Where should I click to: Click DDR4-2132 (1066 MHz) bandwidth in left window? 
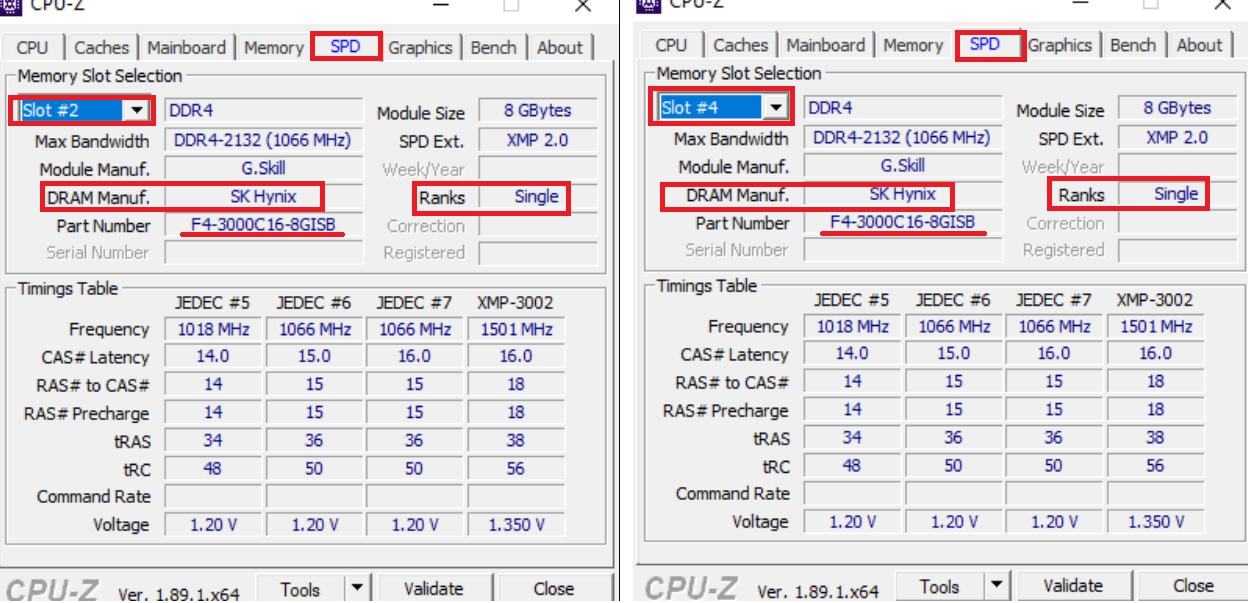[264, 141]
